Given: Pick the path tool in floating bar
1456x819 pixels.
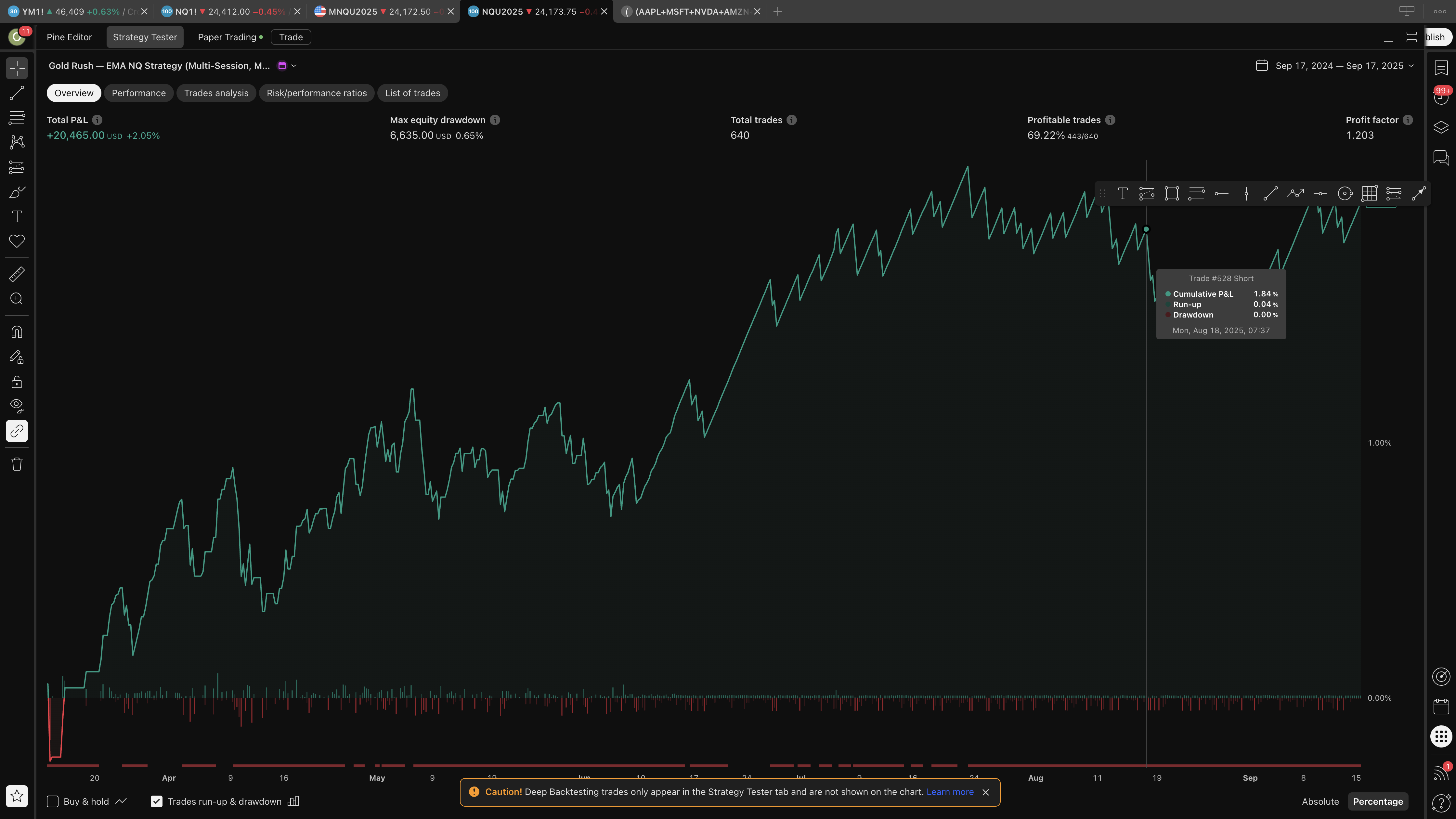Looking at the screenshot, I should click(1295, 194).
